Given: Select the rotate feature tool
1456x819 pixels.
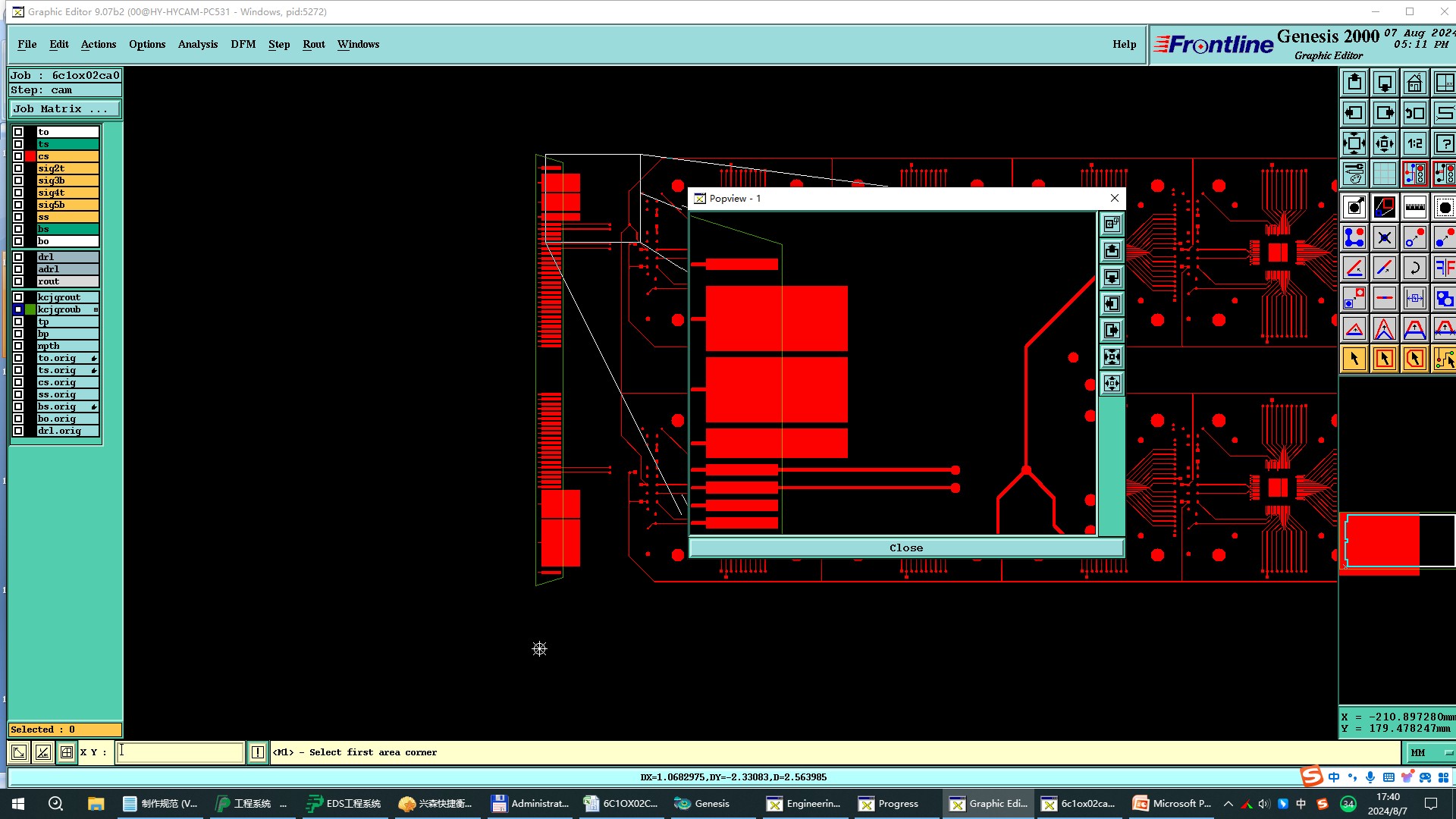Looking at the screenshot, I should (1414, 268).
